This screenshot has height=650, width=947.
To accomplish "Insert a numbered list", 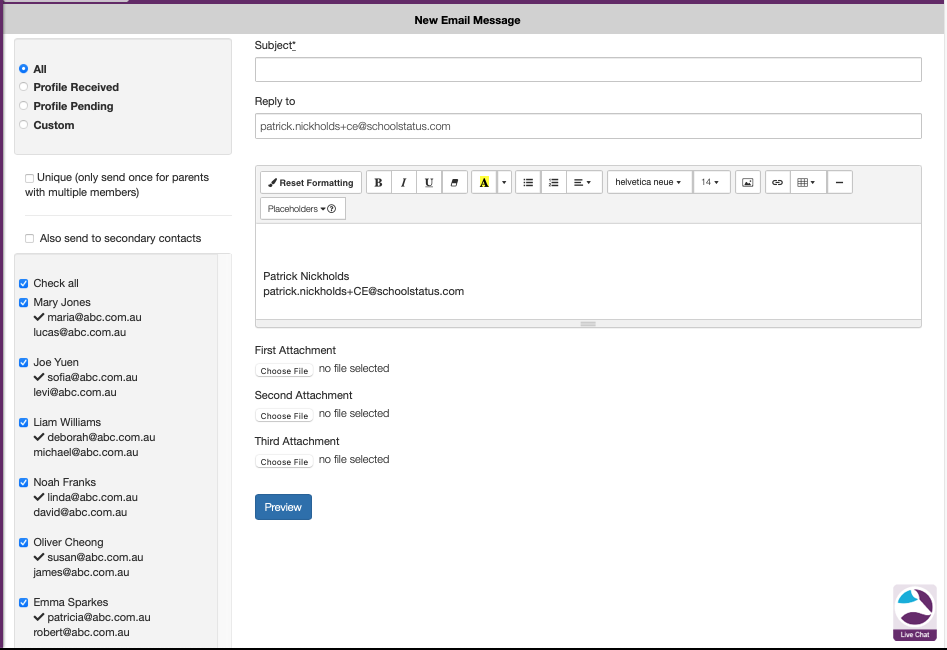I will pos(553,183).
